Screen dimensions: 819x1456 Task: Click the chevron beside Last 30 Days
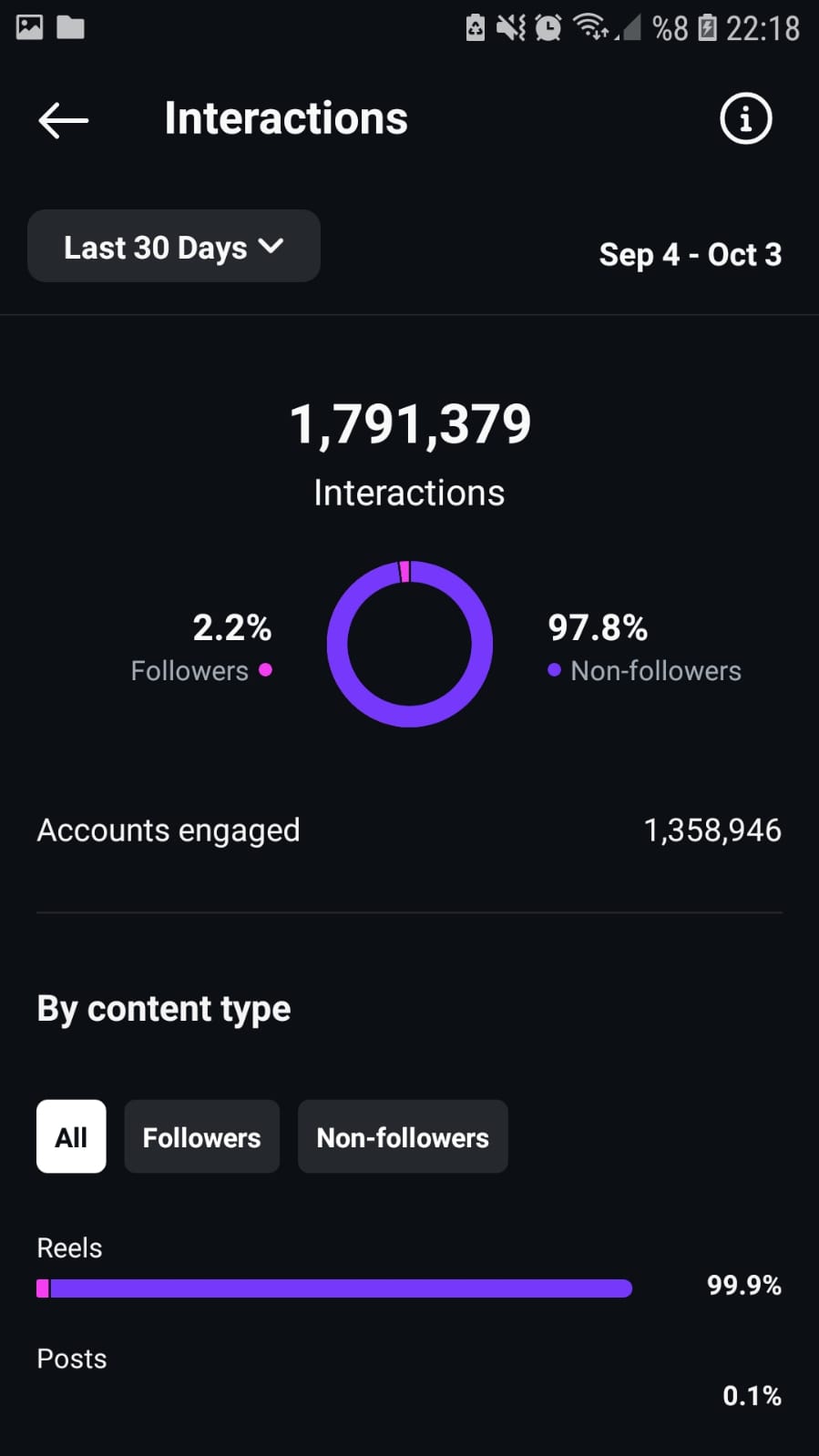(271, 246)
